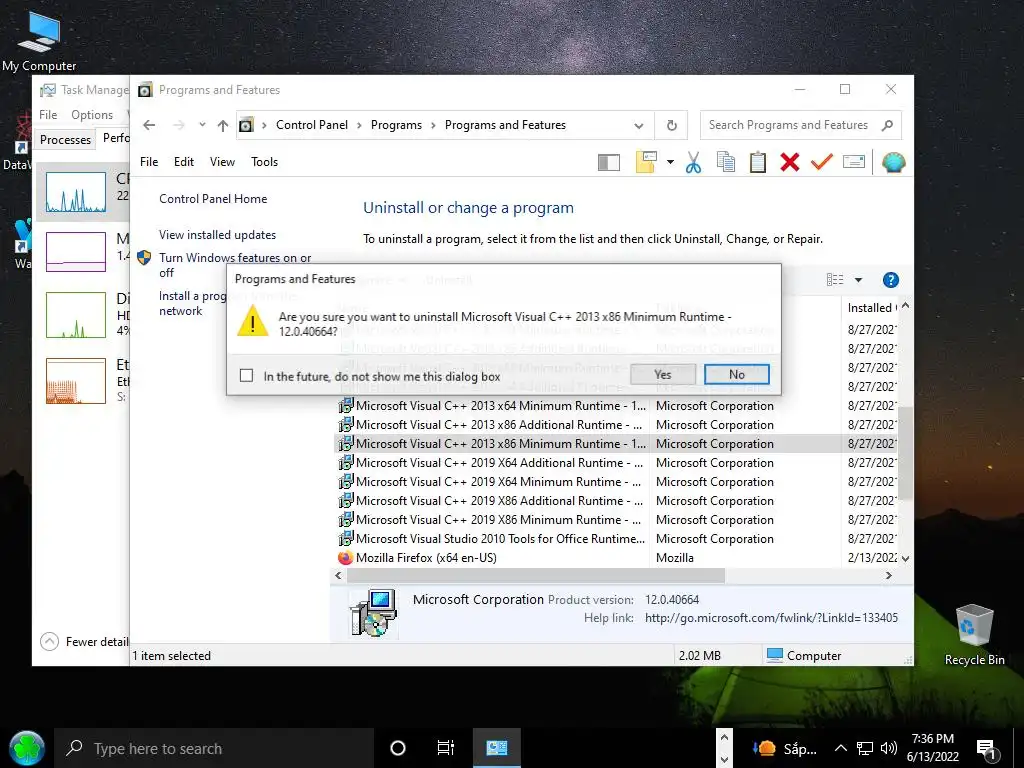
Task: Click the taskbar search box
Action: 214,748
